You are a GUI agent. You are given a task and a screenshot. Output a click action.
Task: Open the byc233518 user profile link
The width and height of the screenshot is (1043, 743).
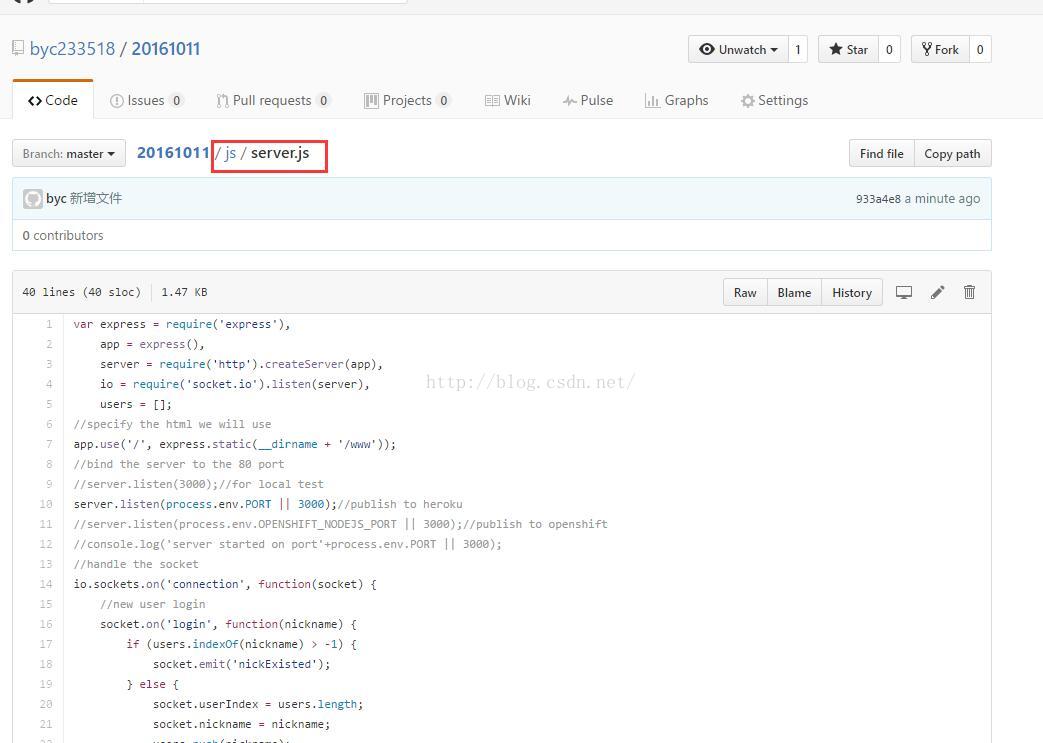point(73,49)
